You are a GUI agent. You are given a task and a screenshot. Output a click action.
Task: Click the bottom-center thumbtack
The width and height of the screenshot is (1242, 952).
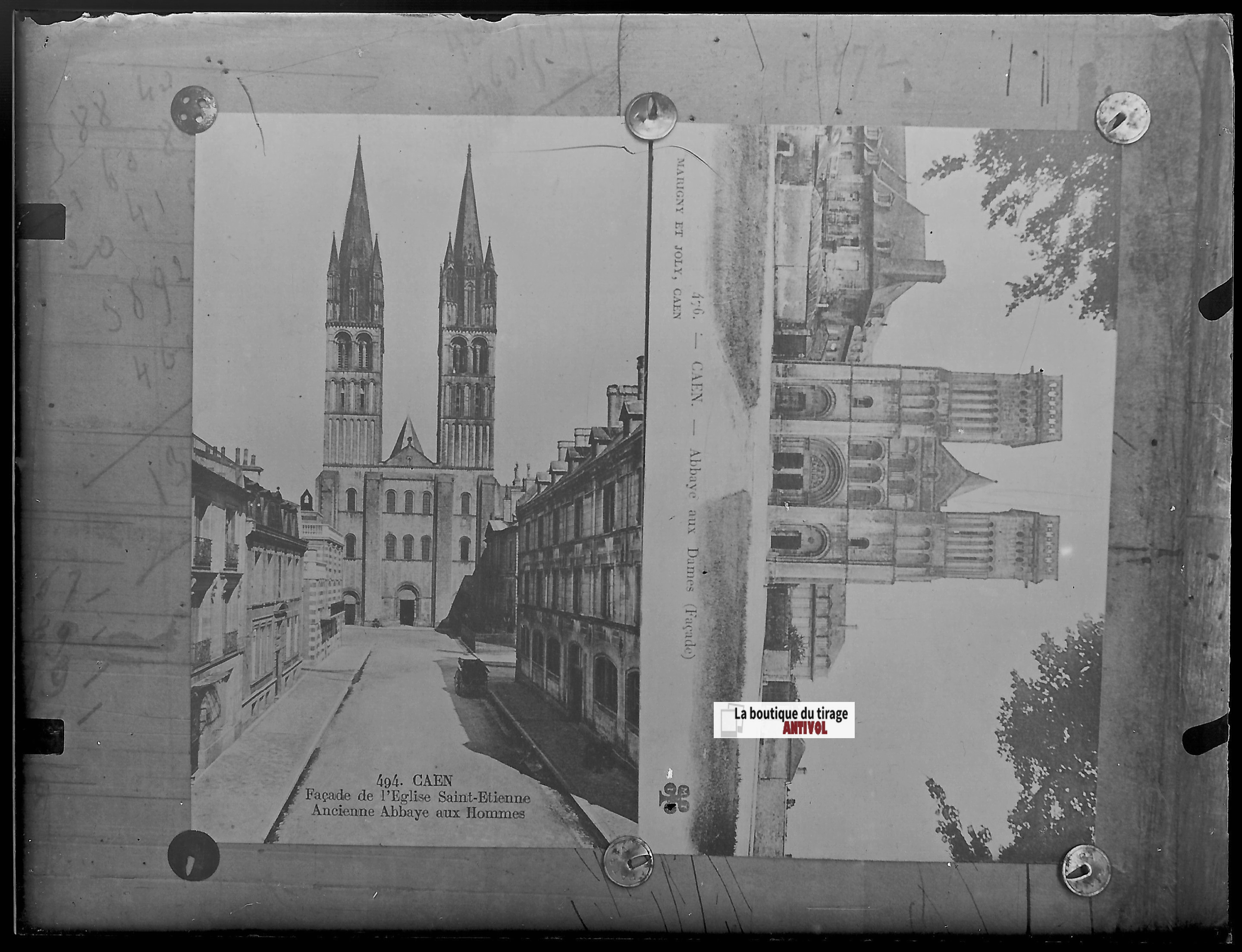pos(627,861)
